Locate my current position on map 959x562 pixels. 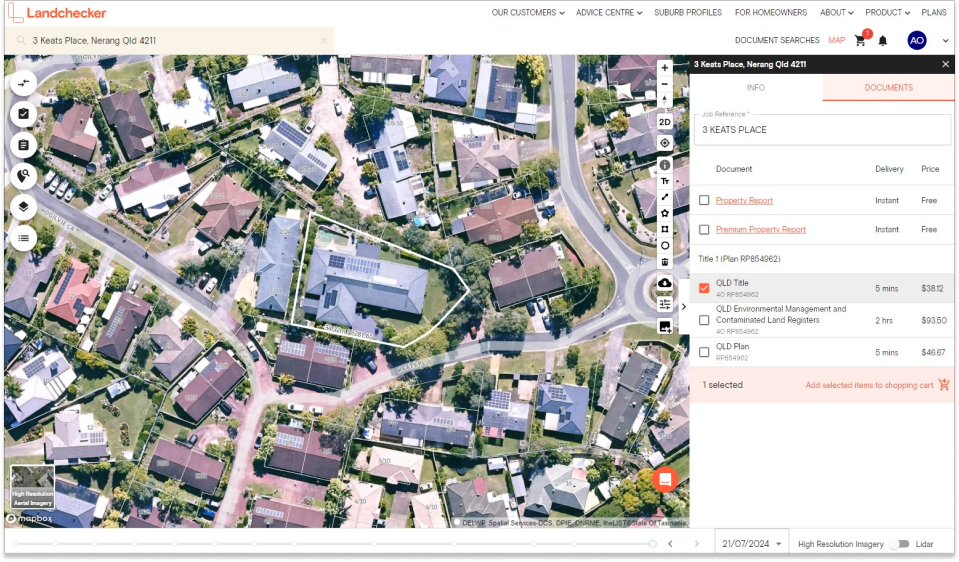tap(665, 143)
